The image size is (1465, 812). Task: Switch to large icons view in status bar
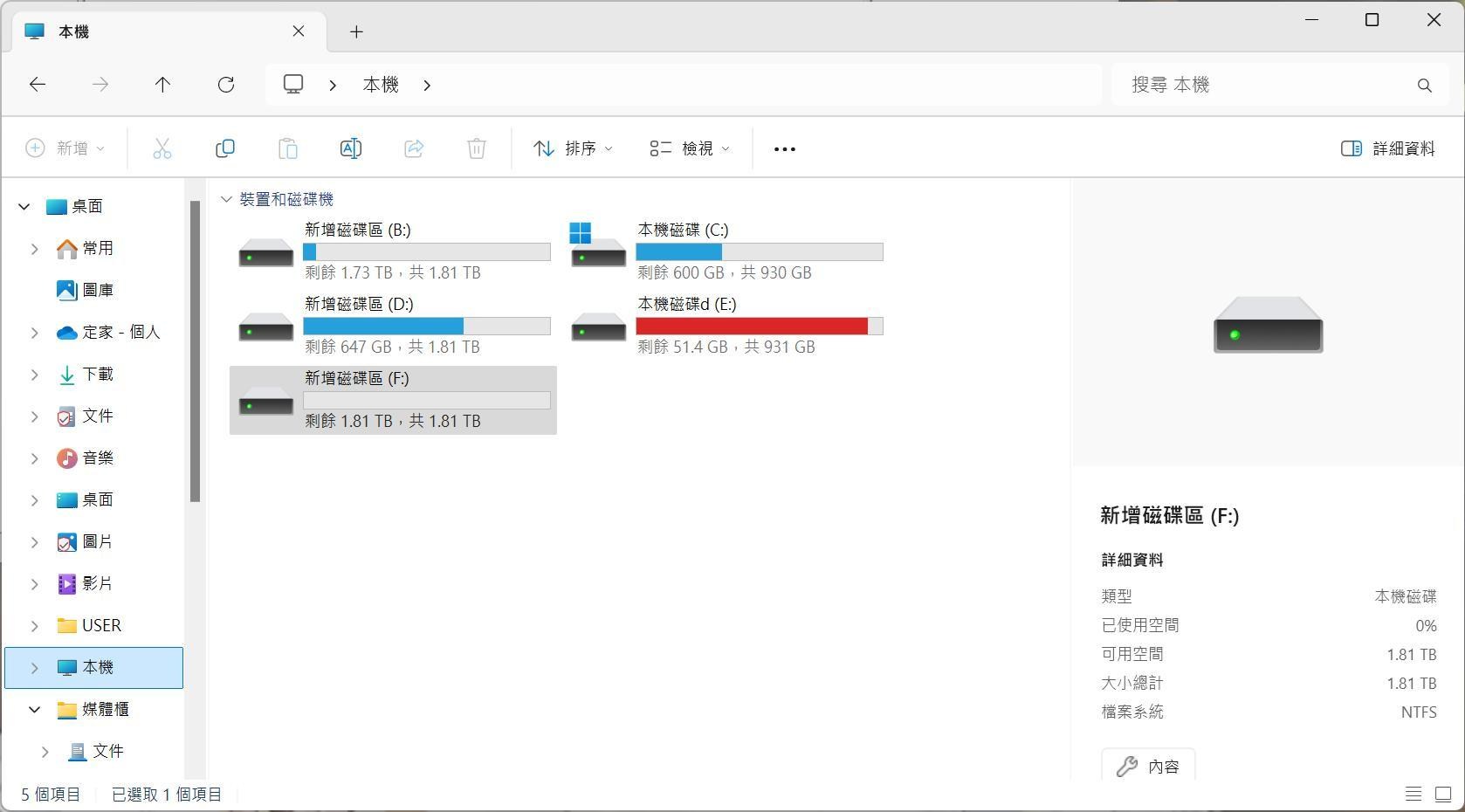(1443, 794)
